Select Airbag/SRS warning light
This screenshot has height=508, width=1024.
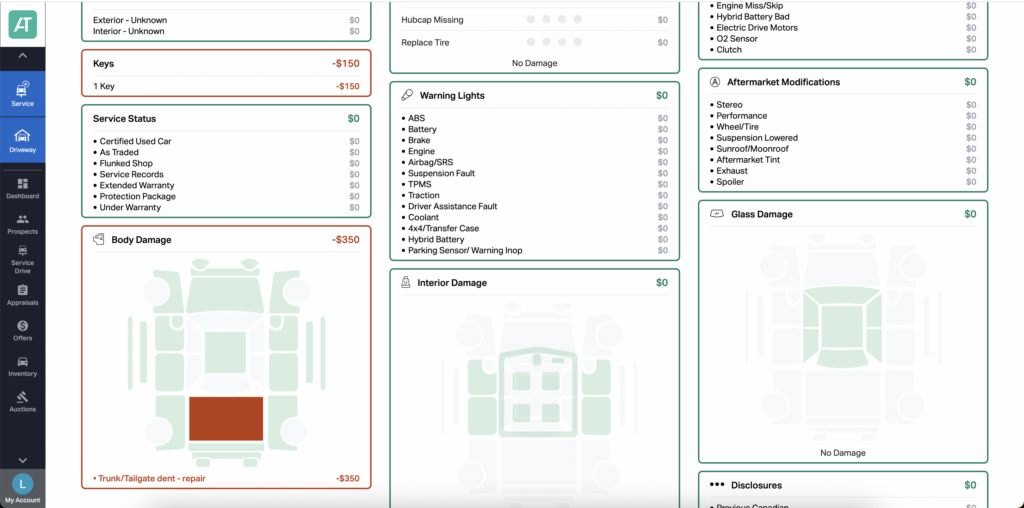click(x=534, y=162)
